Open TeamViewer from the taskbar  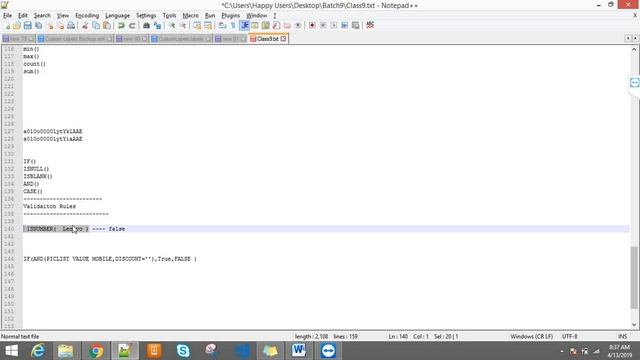[x=328, y=351]
